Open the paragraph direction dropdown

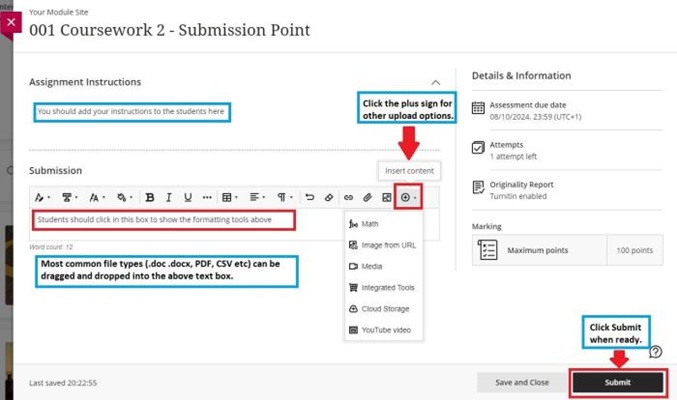pos(285,197)
